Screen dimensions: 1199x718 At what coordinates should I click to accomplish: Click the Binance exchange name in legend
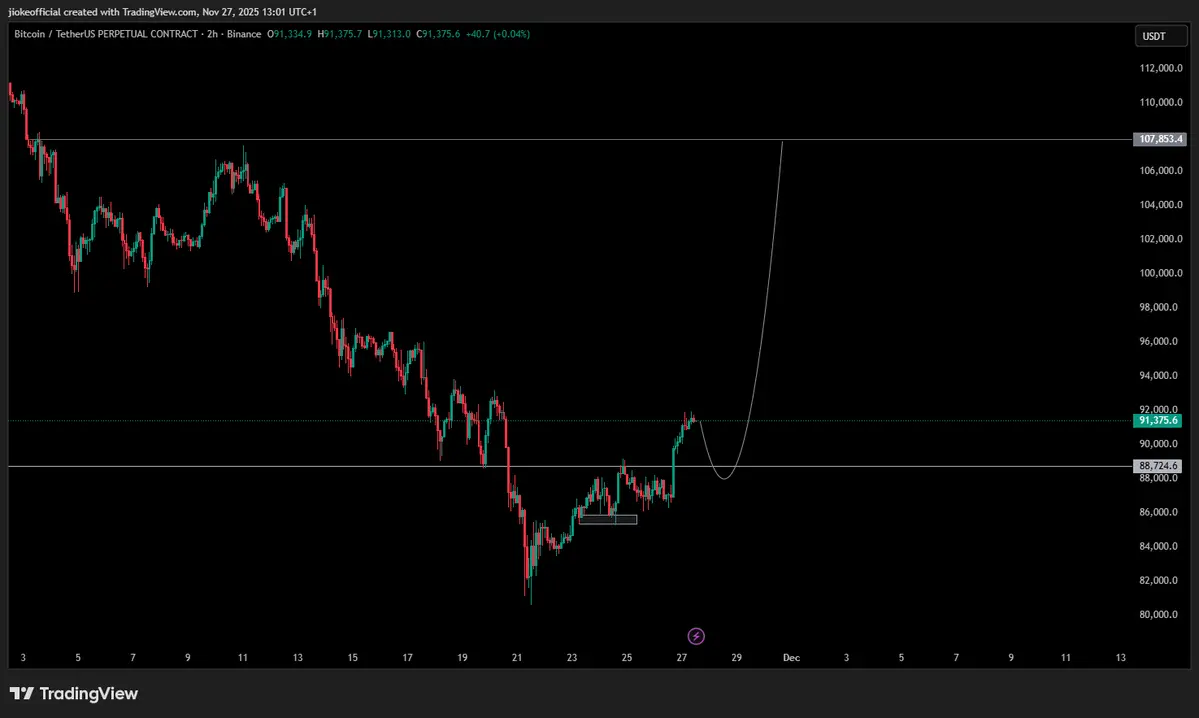coord(244,34)
